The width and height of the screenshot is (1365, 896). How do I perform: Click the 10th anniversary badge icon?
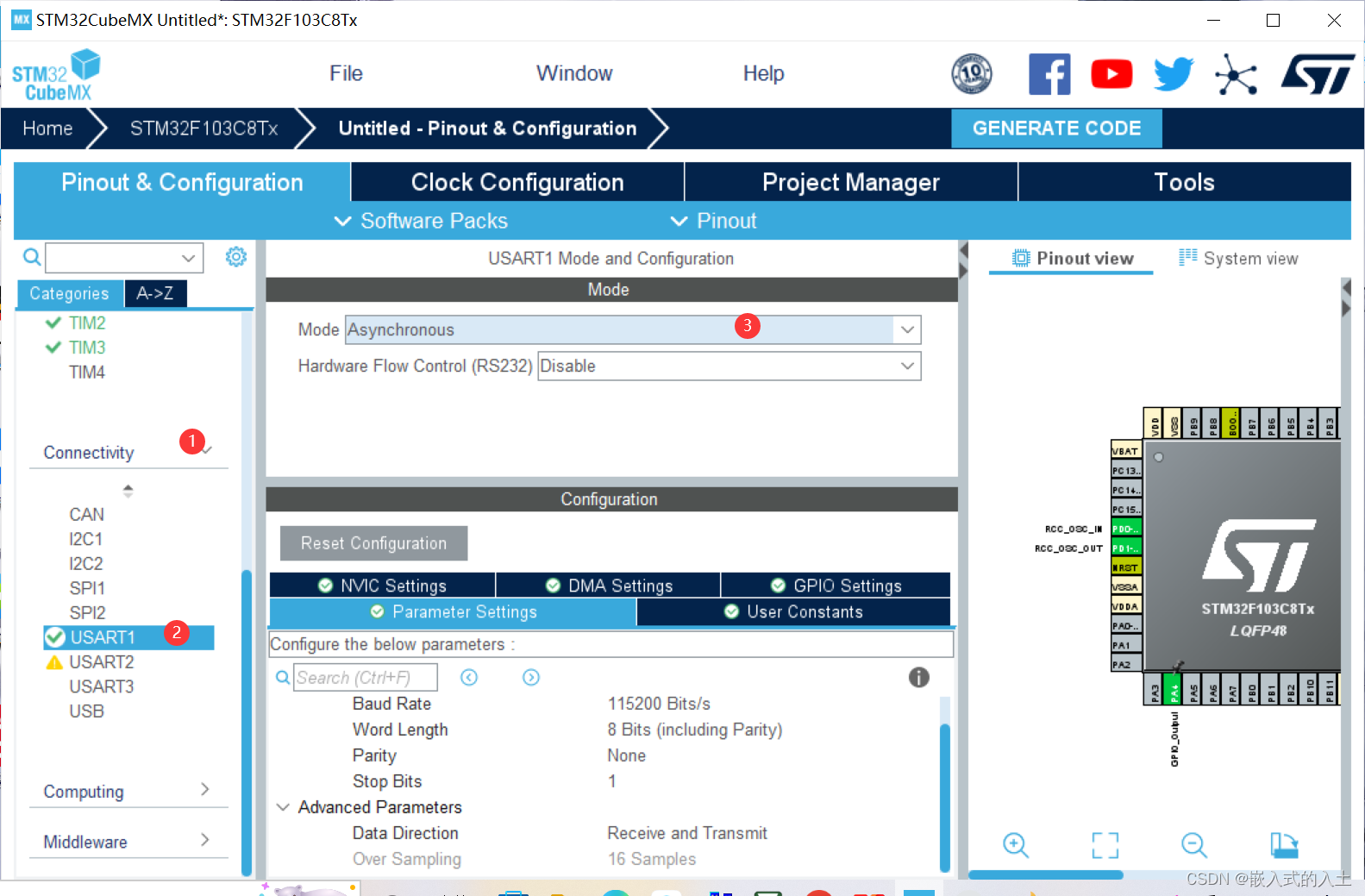[x=972, y=74]
